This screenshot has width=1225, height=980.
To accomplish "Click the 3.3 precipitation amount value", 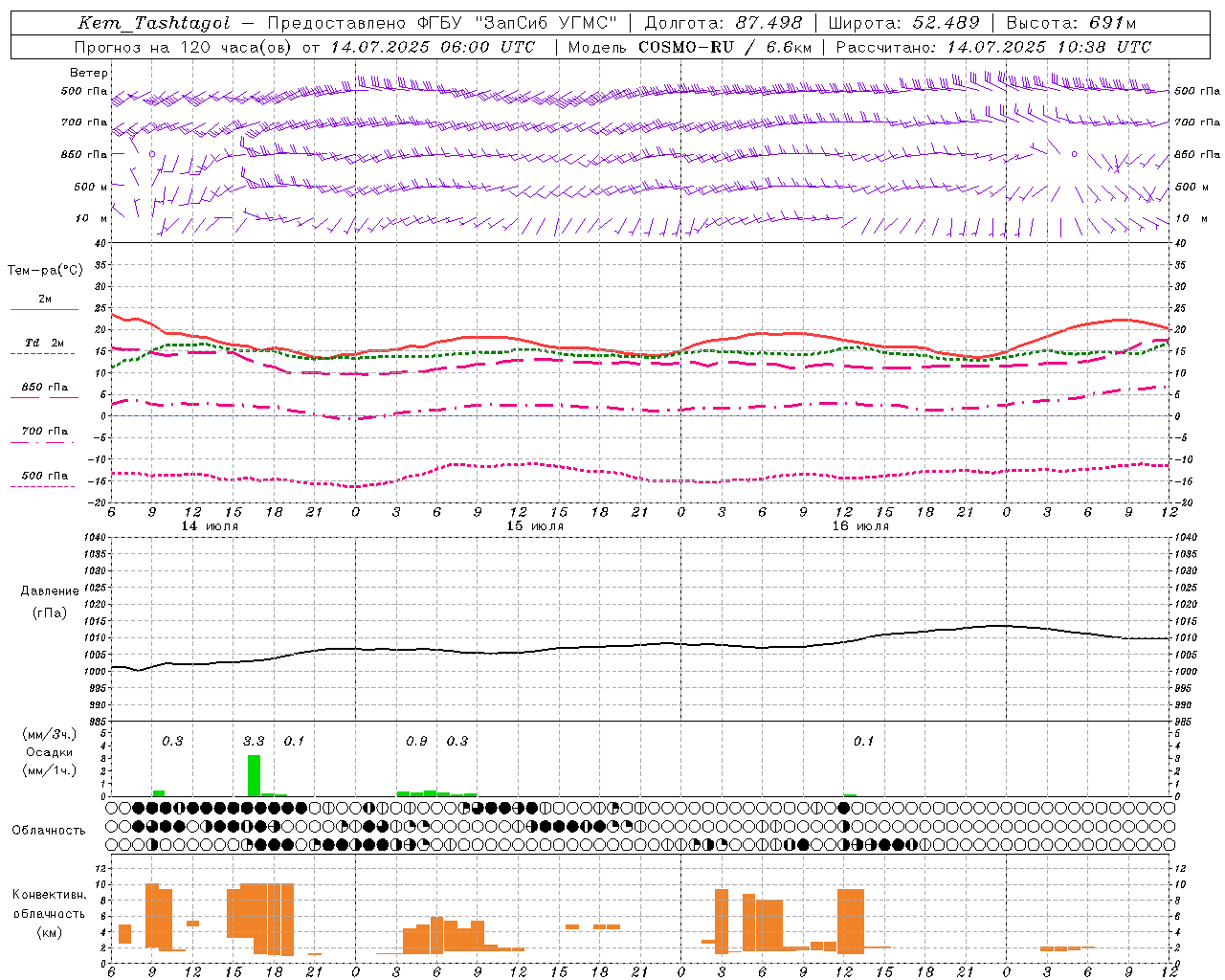I will 254,741.
